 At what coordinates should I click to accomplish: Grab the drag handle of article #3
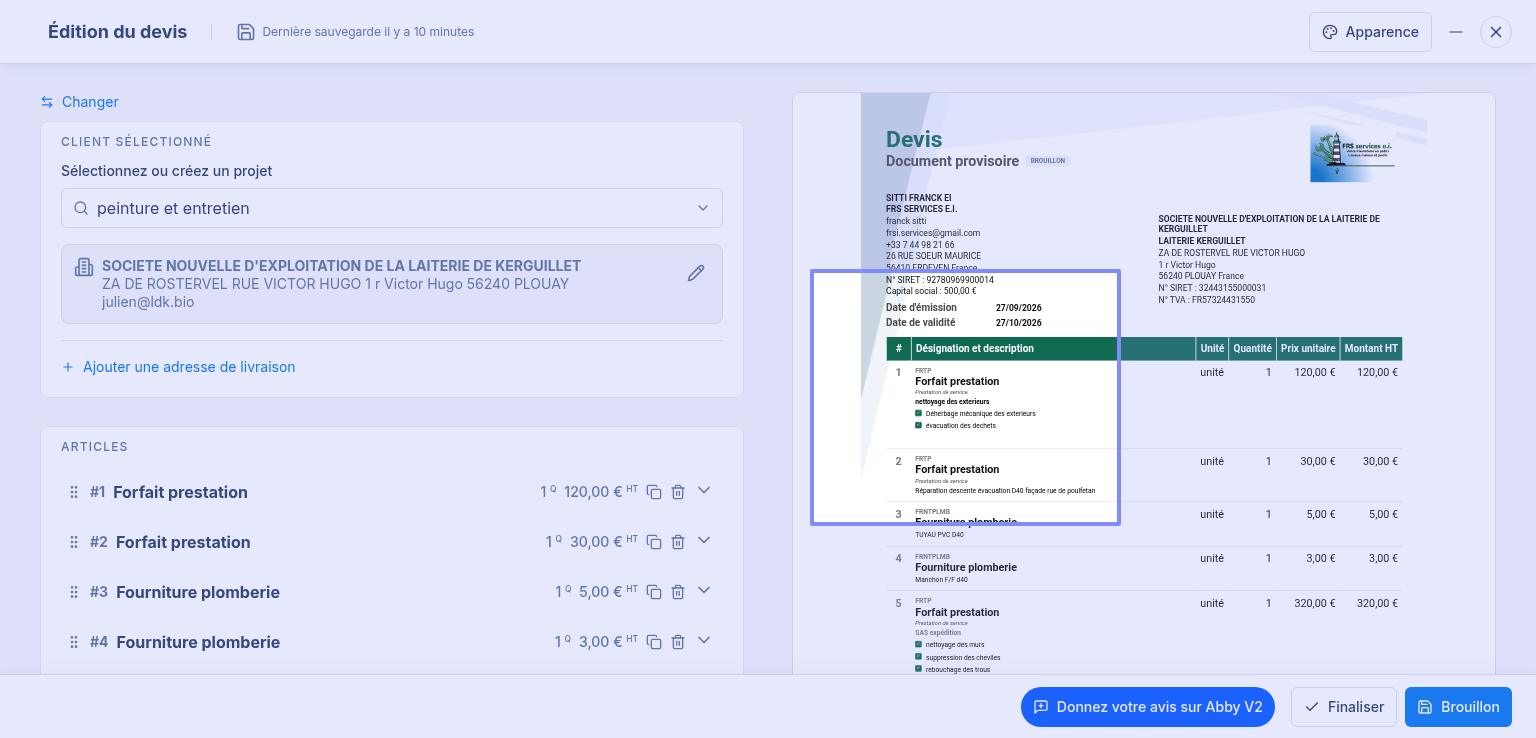[73, 592]
